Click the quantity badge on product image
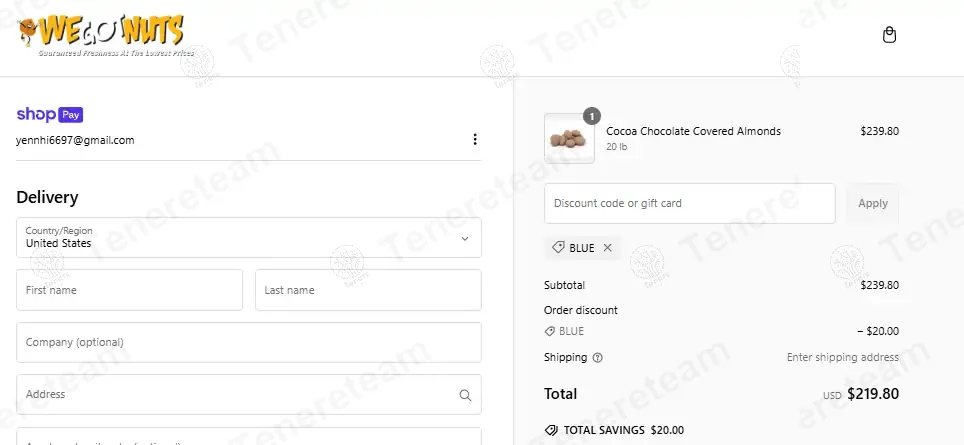 click(591, 116)
